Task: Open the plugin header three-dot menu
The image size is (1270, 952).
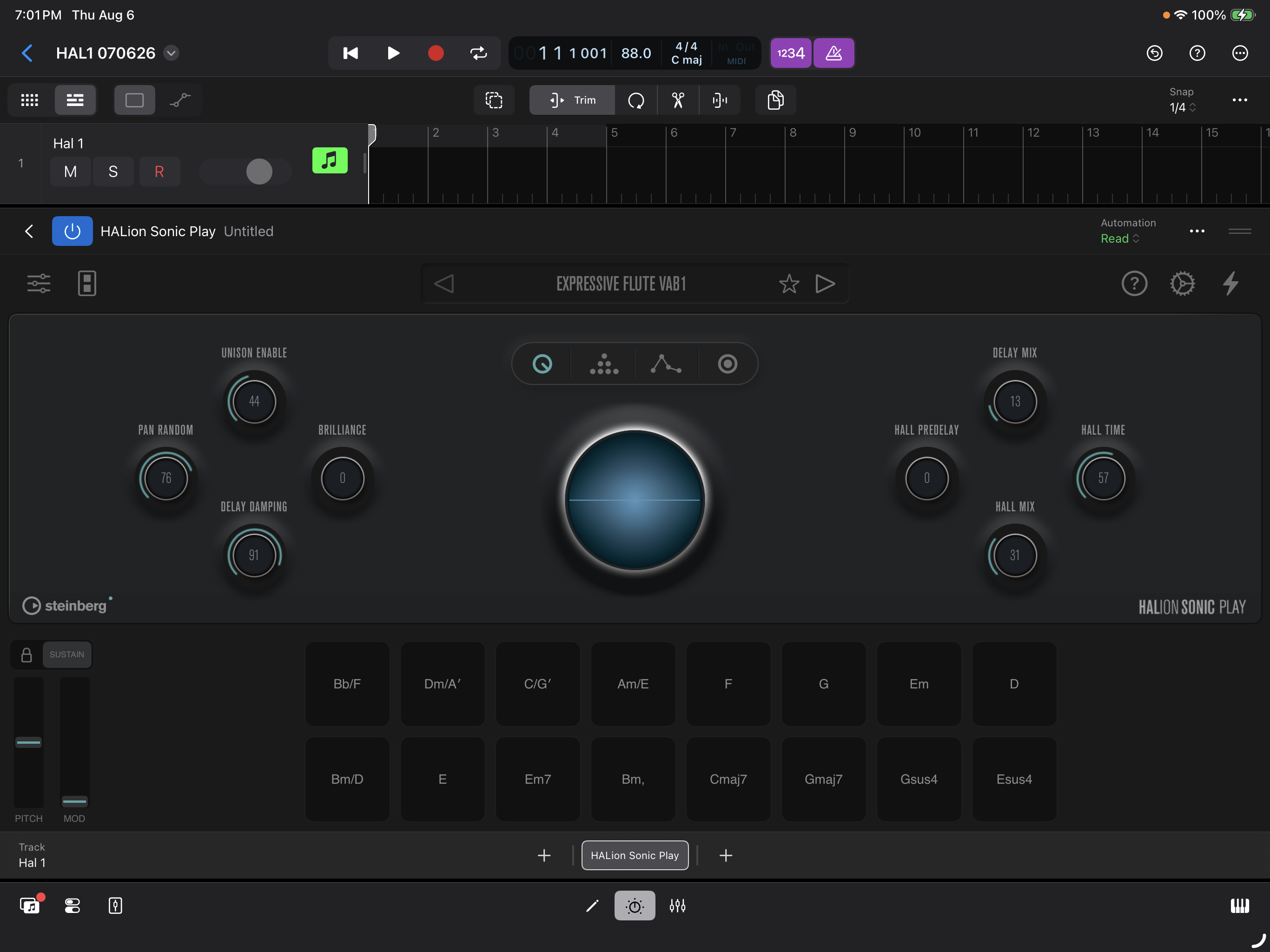Action: (1197, 231)
